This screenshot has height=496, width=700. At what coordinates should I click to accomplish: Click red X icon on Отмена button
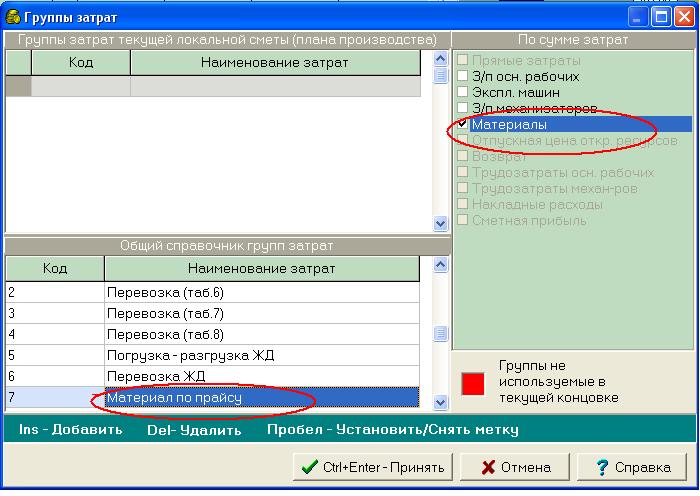(488, 467)
